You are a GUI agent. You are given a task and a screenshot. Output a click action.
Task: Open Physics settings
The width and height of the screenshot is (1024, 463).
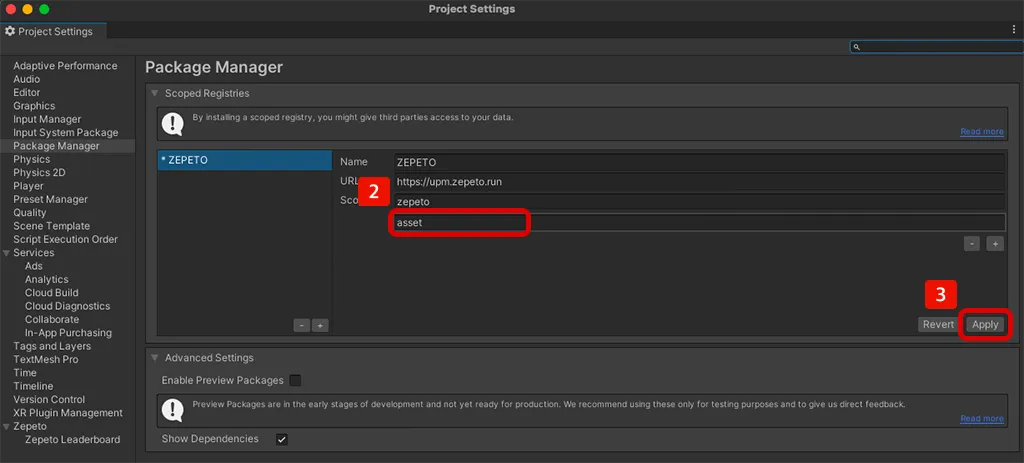coord(31,159)
